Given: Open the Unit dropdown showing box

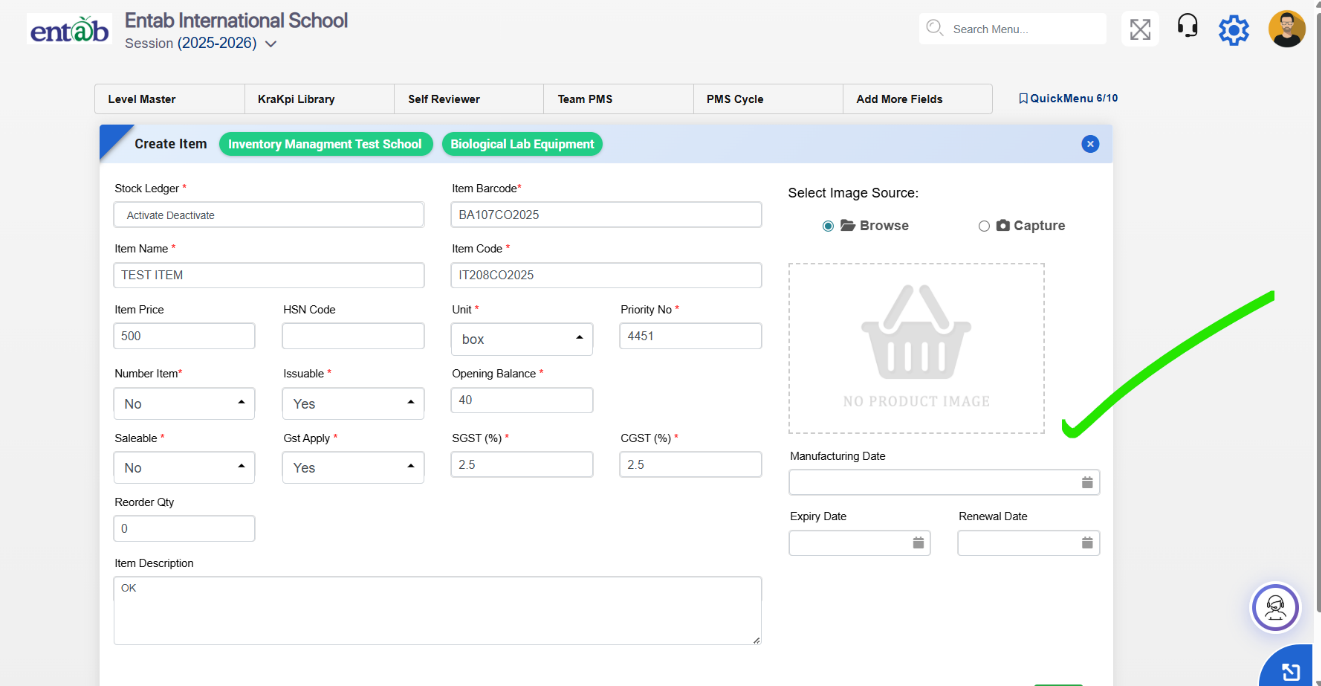Looking at the screenshot, I should (x=522, y=339).
